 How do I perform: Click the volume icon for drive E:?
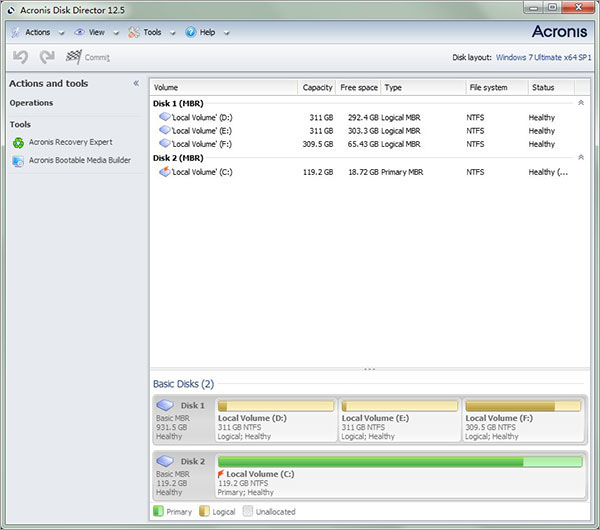pyautogui.click(x=165, y=130)
